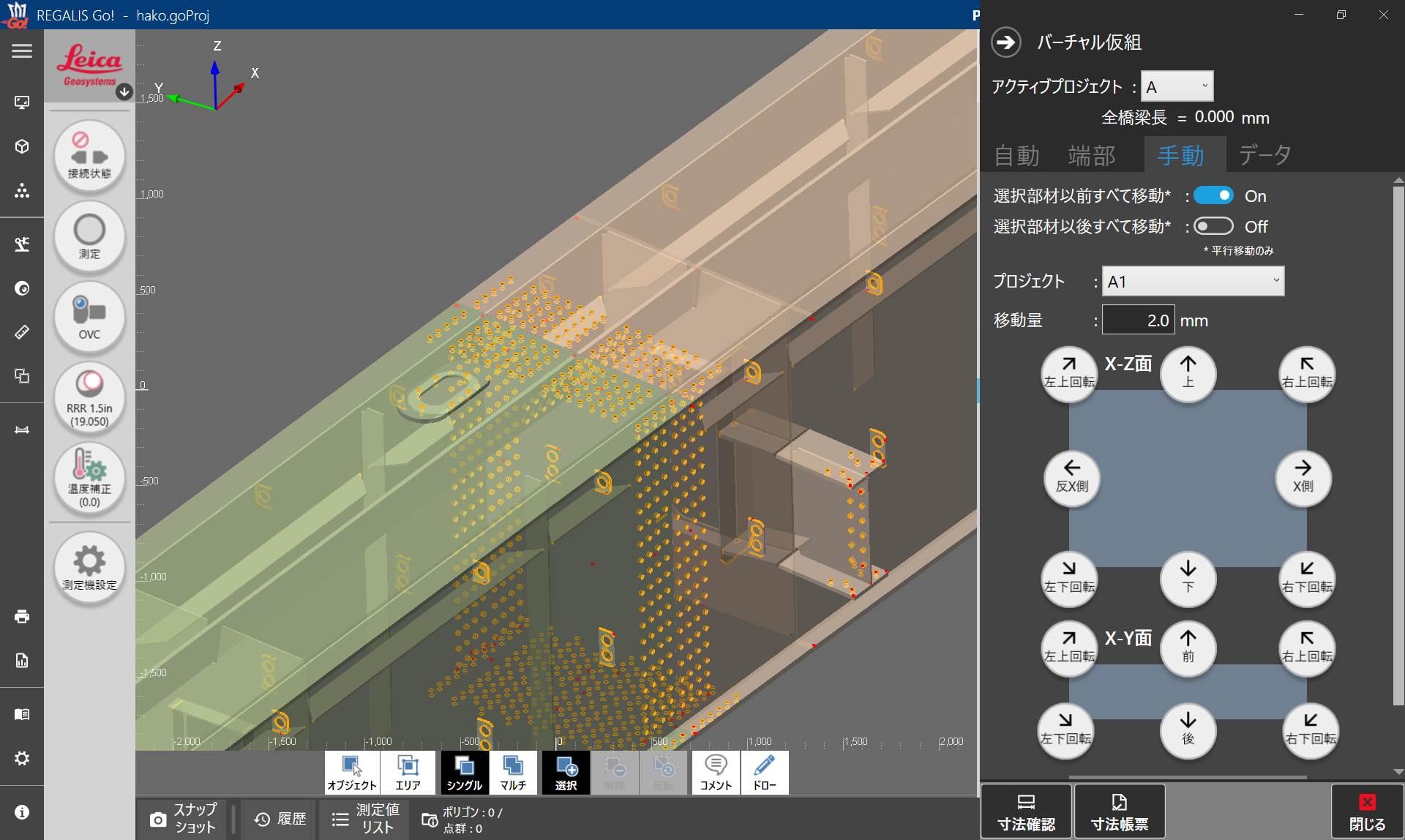Open the アクティブプロジェクト dropdown
1405x840 pixels.
coord(1177,86)
